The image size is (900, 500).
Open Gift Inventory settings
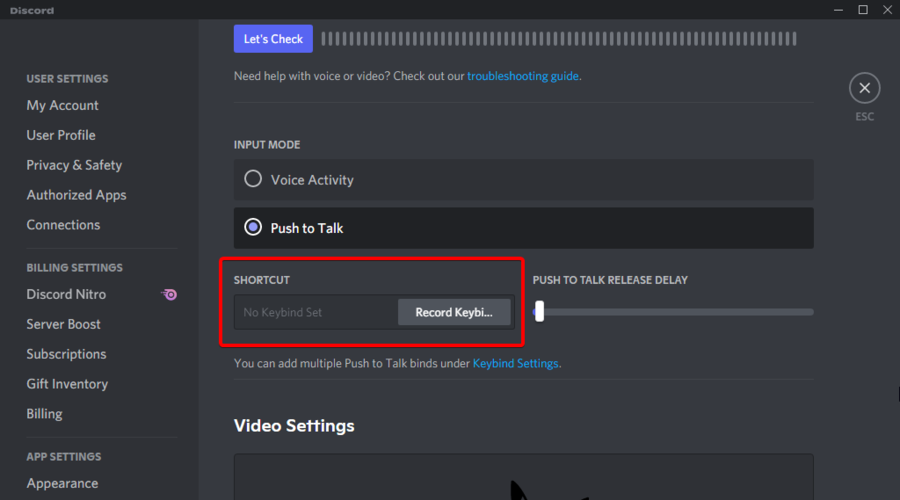[67, 384]
